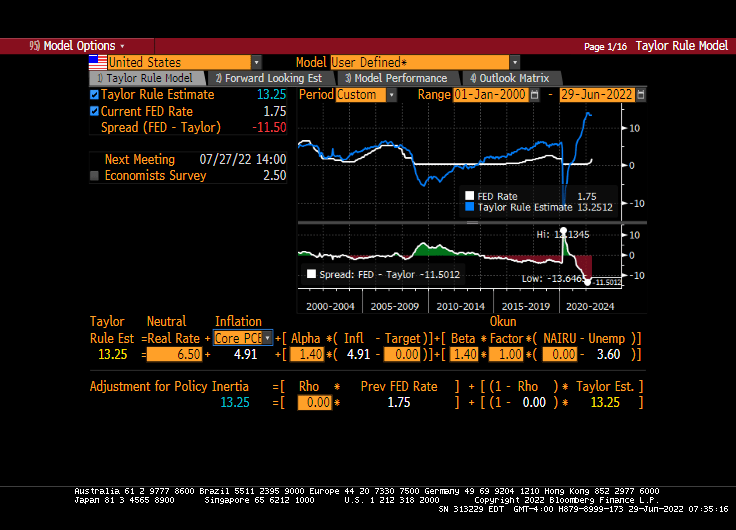This screenshot has height=530, width=736.
Task: Toggle the Current FED Rate checkbox
Action: tap(94, 111)
